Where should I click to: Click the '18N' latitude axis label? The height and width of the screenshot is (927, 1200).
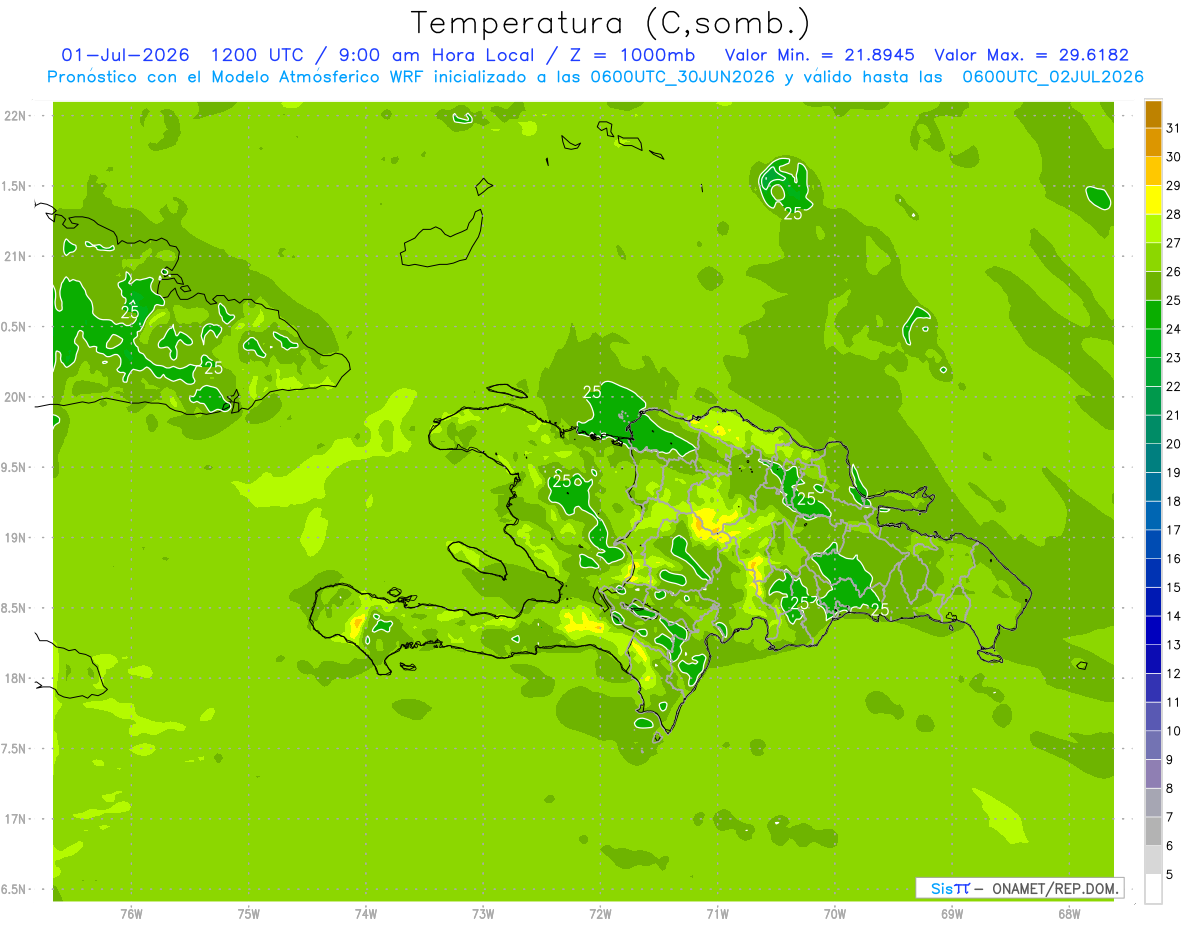[16, 678]
